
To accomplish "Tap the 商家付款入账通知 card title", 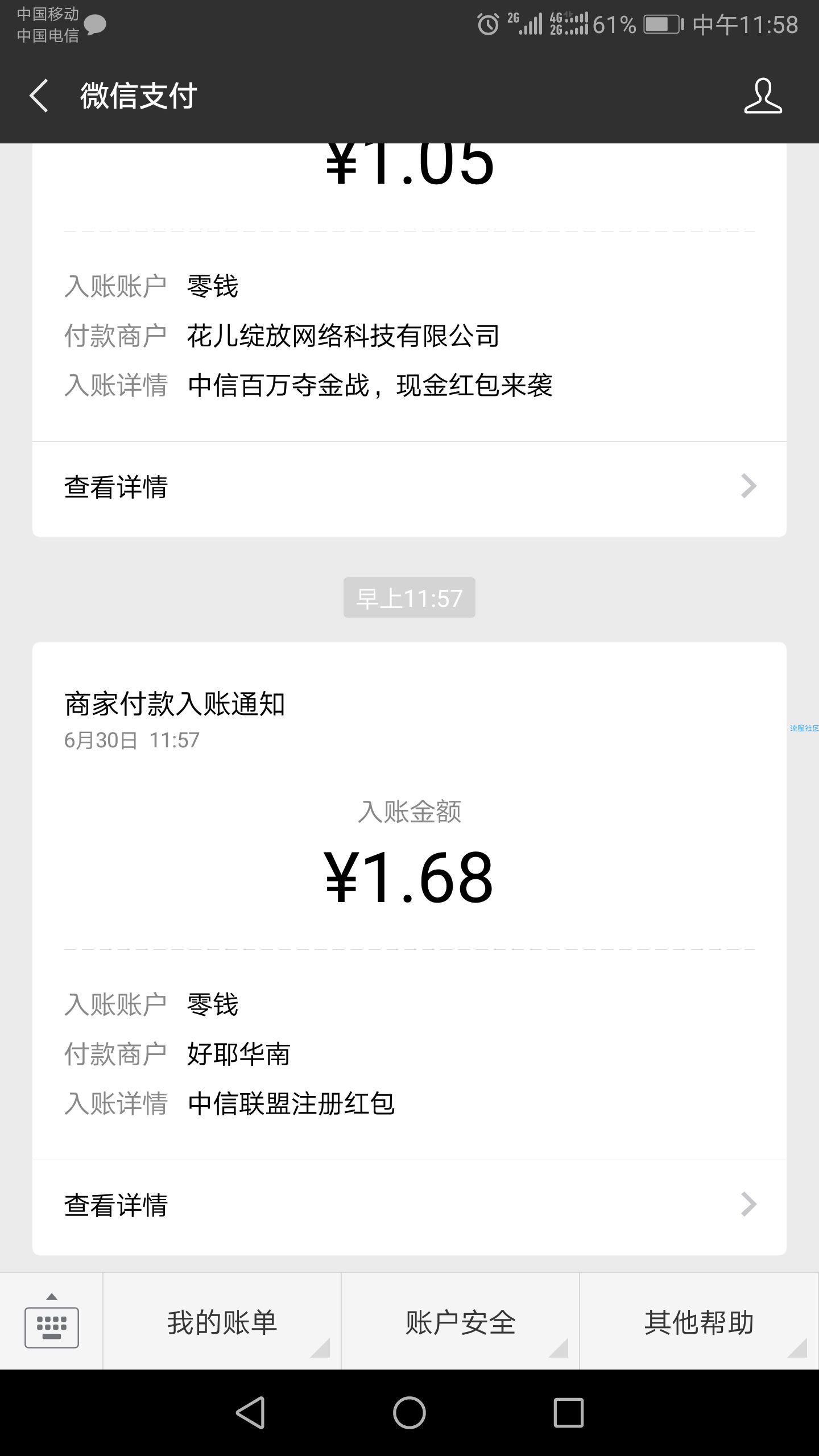I will click(x=175, y=704).
